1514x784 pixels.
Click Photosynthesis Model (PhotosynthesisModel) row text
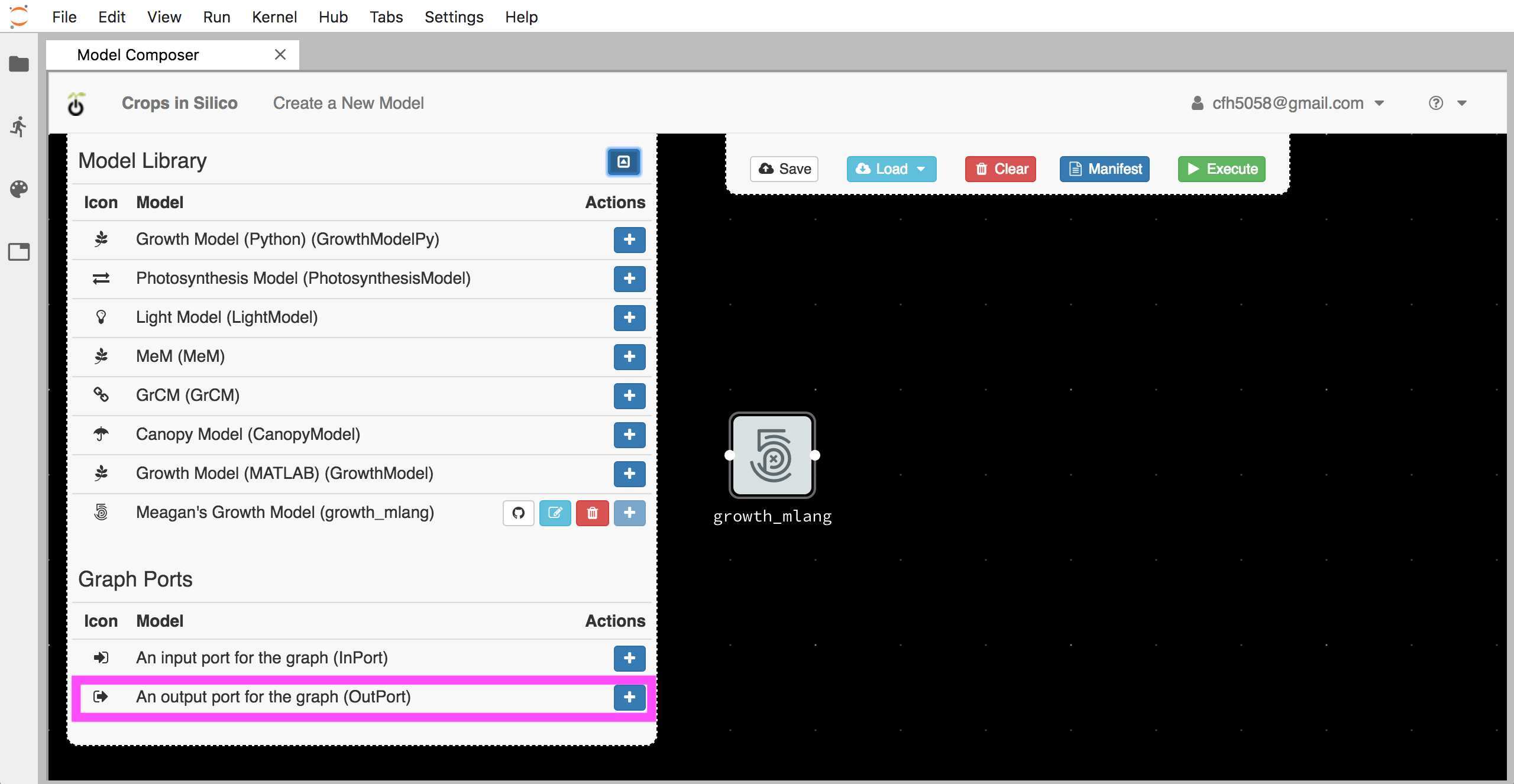303,278
